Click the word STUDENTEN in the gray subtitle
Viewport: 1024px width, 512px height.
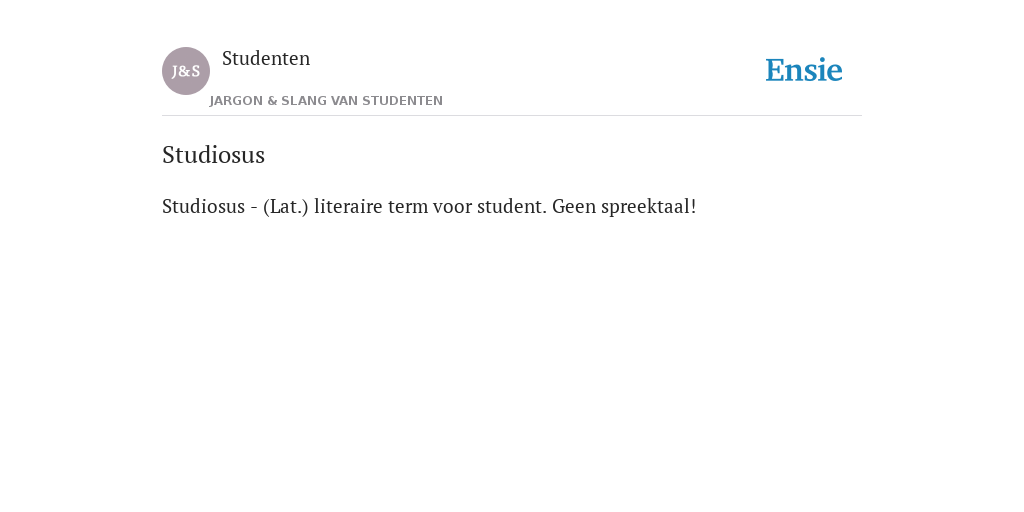point(402,101)
